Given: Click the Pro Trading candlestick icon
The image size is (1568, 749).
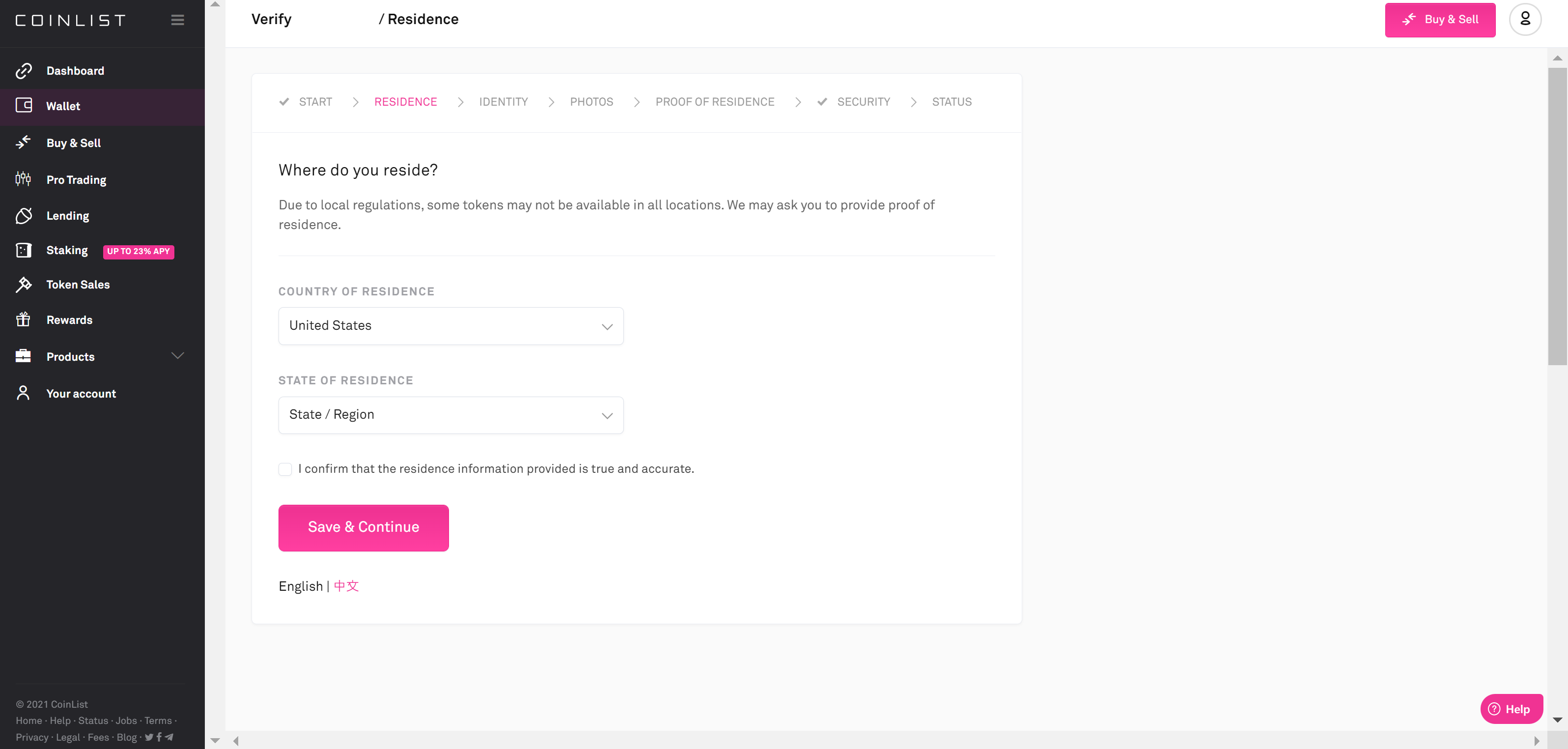Looking at the screenshot, I should tap(23, 179).
